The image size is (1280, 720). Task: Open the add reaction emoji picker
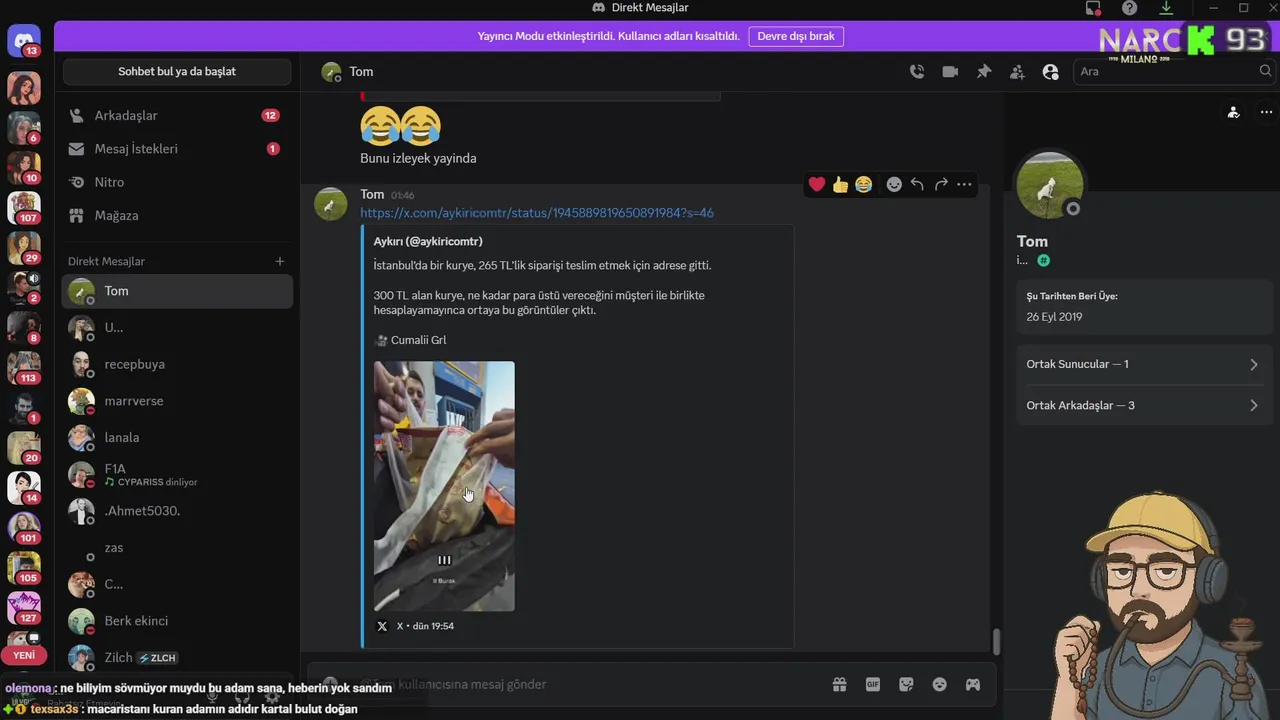pyautogui.click(x=894, y=184)
